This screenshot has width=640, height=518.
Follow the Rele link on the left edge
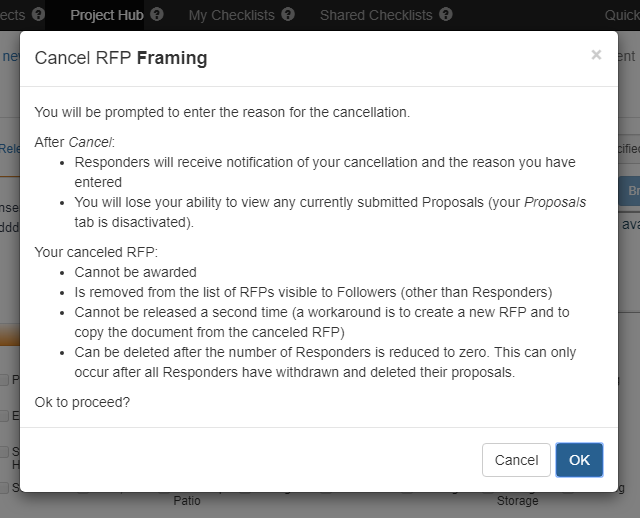click(x=10, y=149)
